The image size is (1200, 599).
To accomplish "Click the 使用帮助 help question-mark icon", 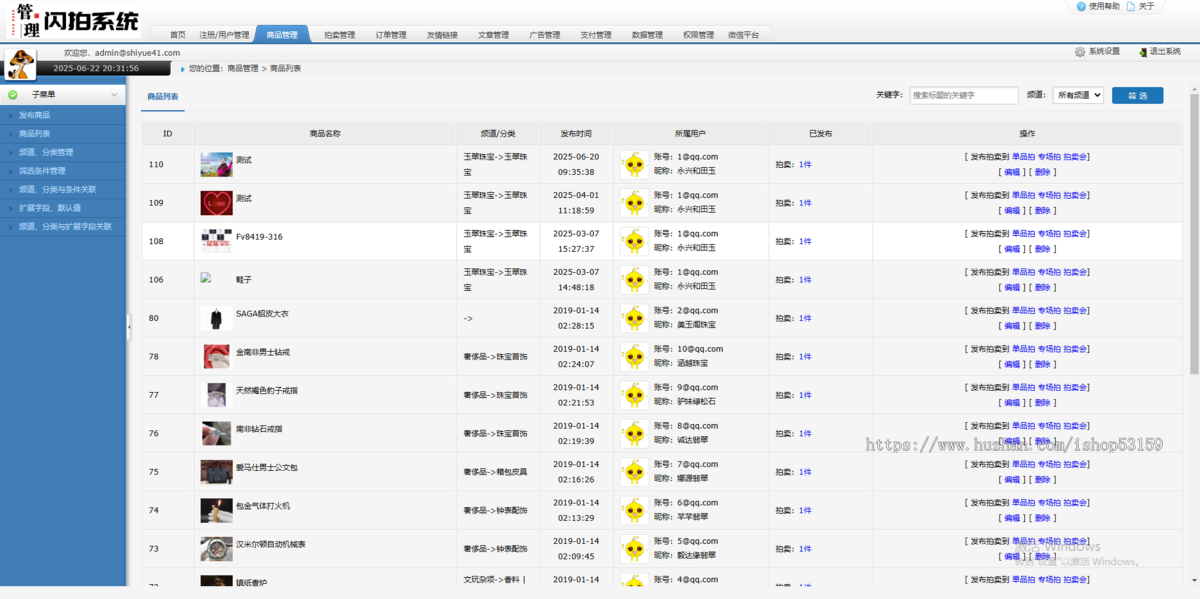I will click(1081, 6).
